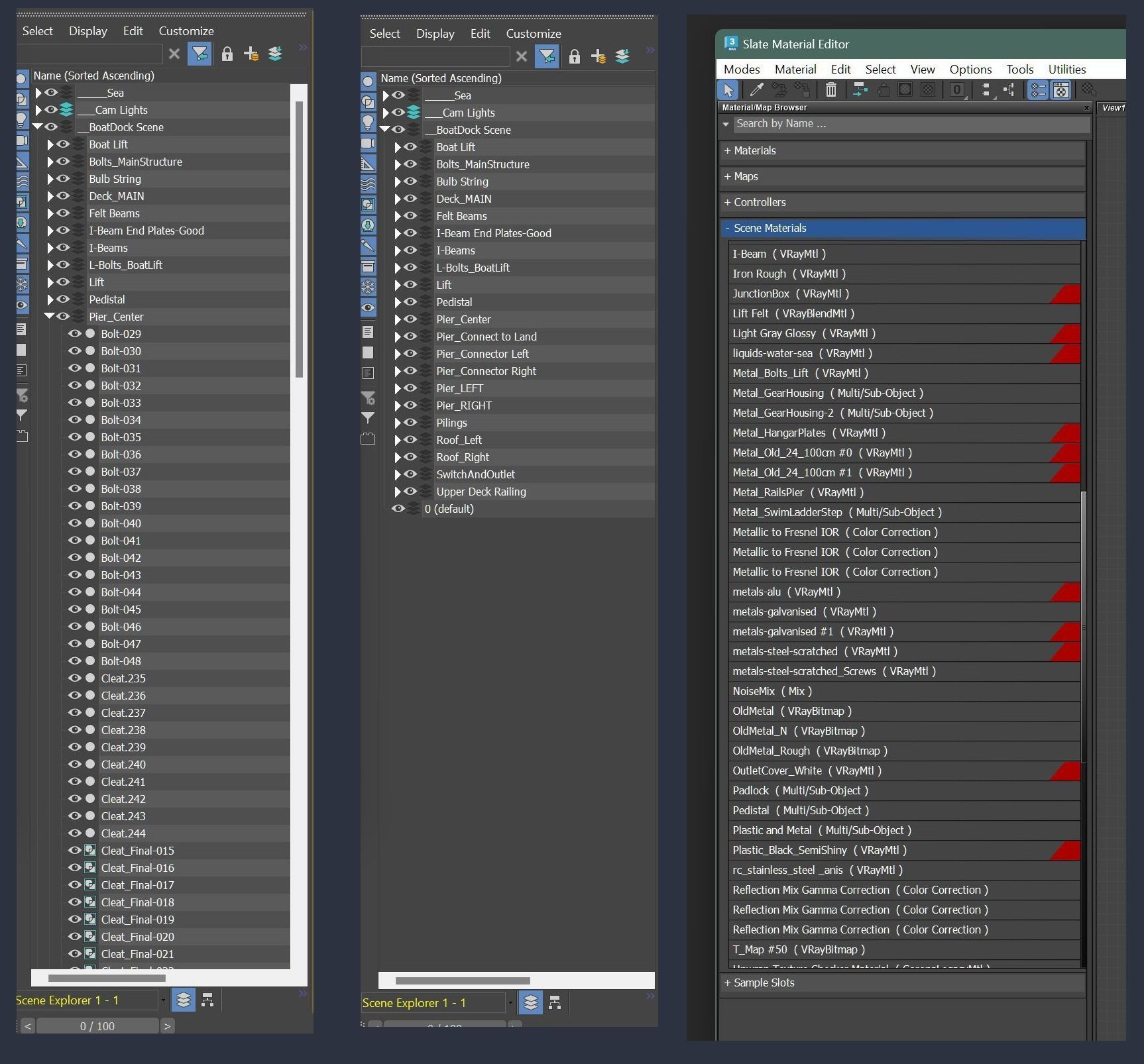This screenshot has width=1144, height=1064.
Task: Expand the Pier_RIGHT layer
Action: tap(398, 405)
